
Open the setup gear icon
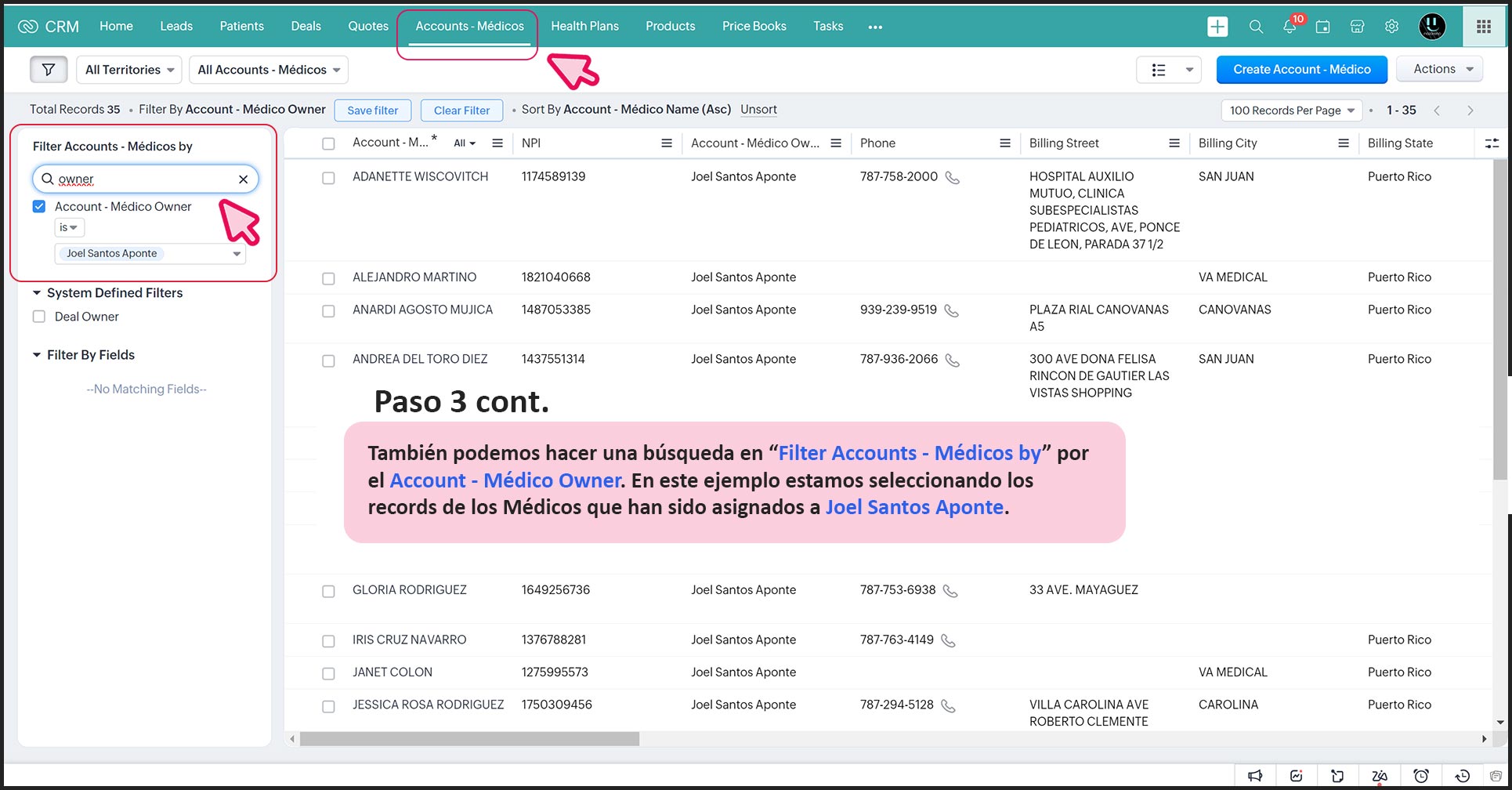pyautogui.click(x=1391, y=27)
